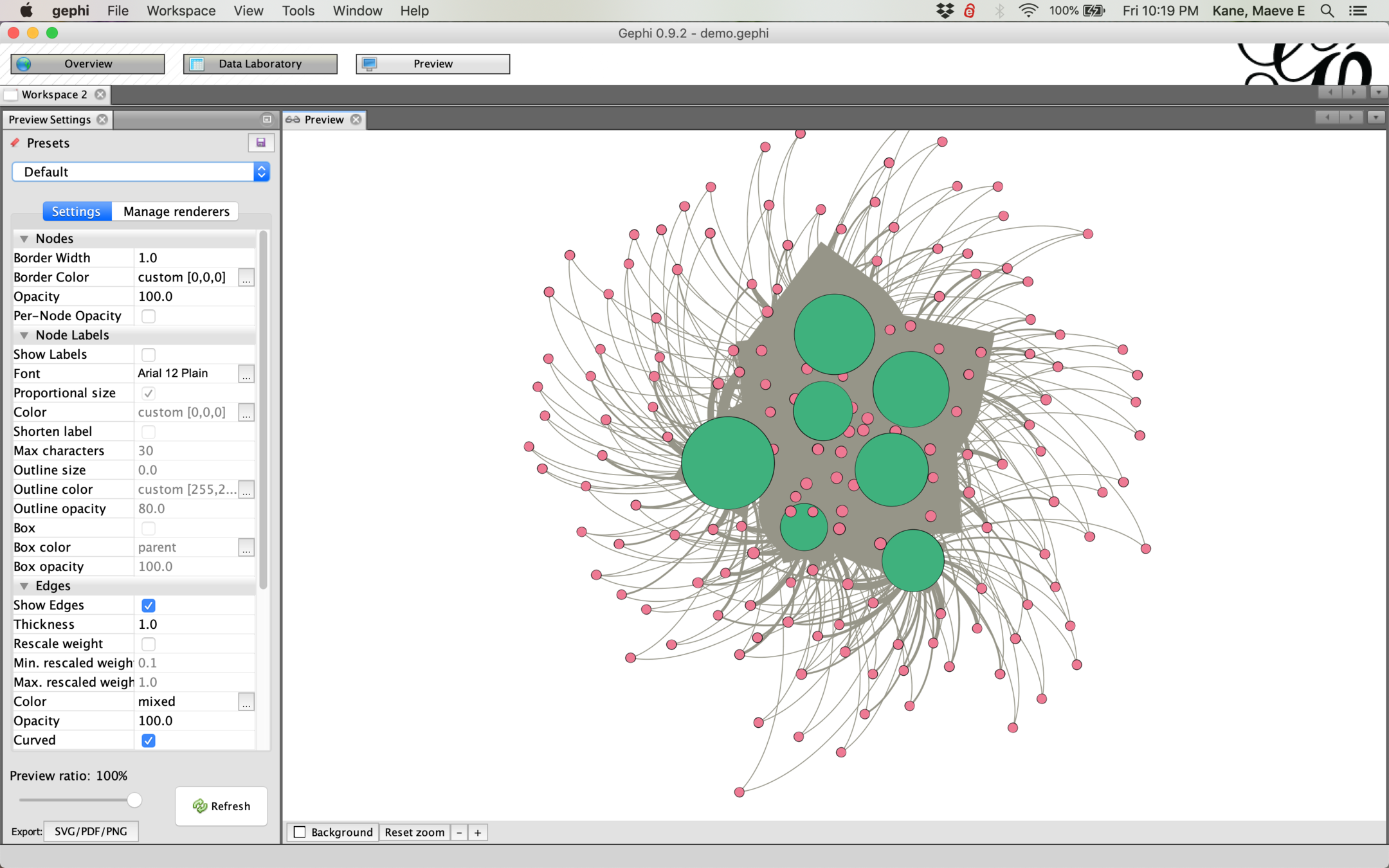Open Spotlight search magnifier icon
Viewport: 1389px width, 868px height.
(1327, 11)
